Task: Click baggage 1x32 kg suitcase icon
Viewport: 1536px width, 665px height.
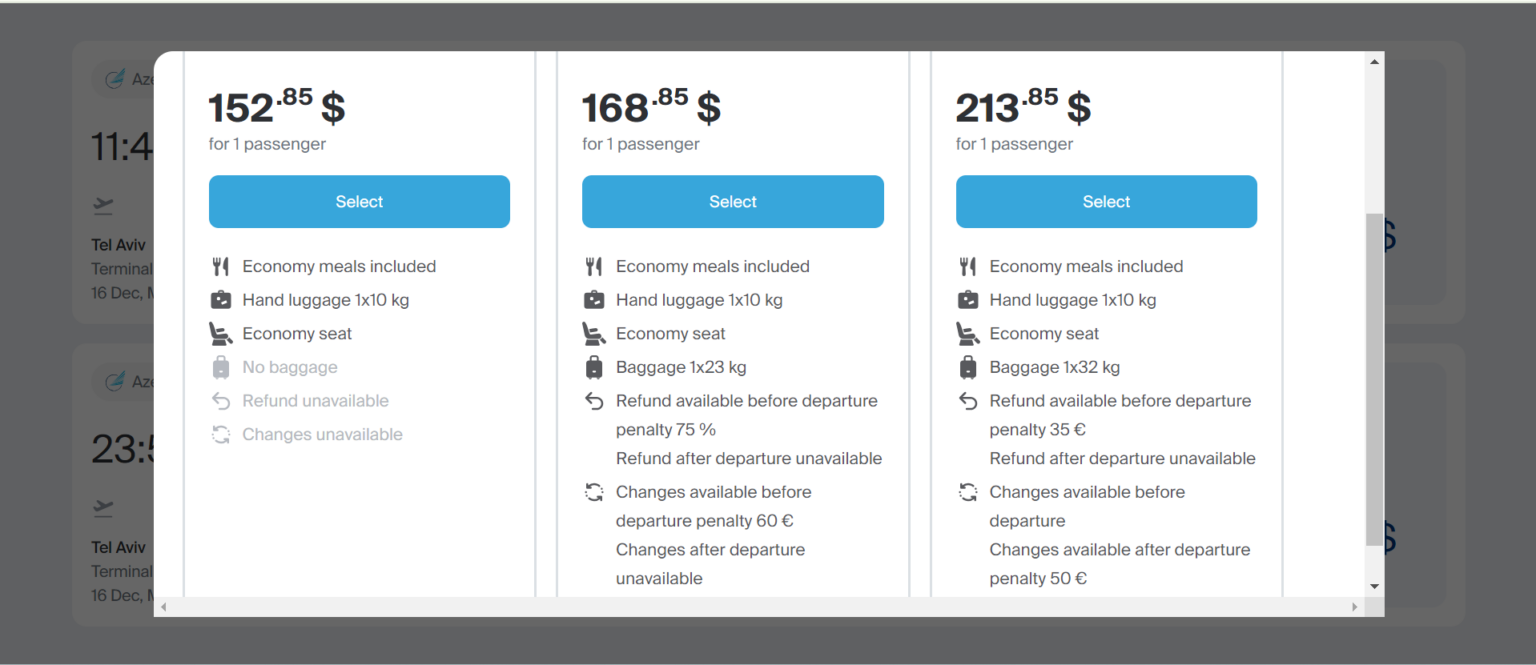Action: point(968,368)
